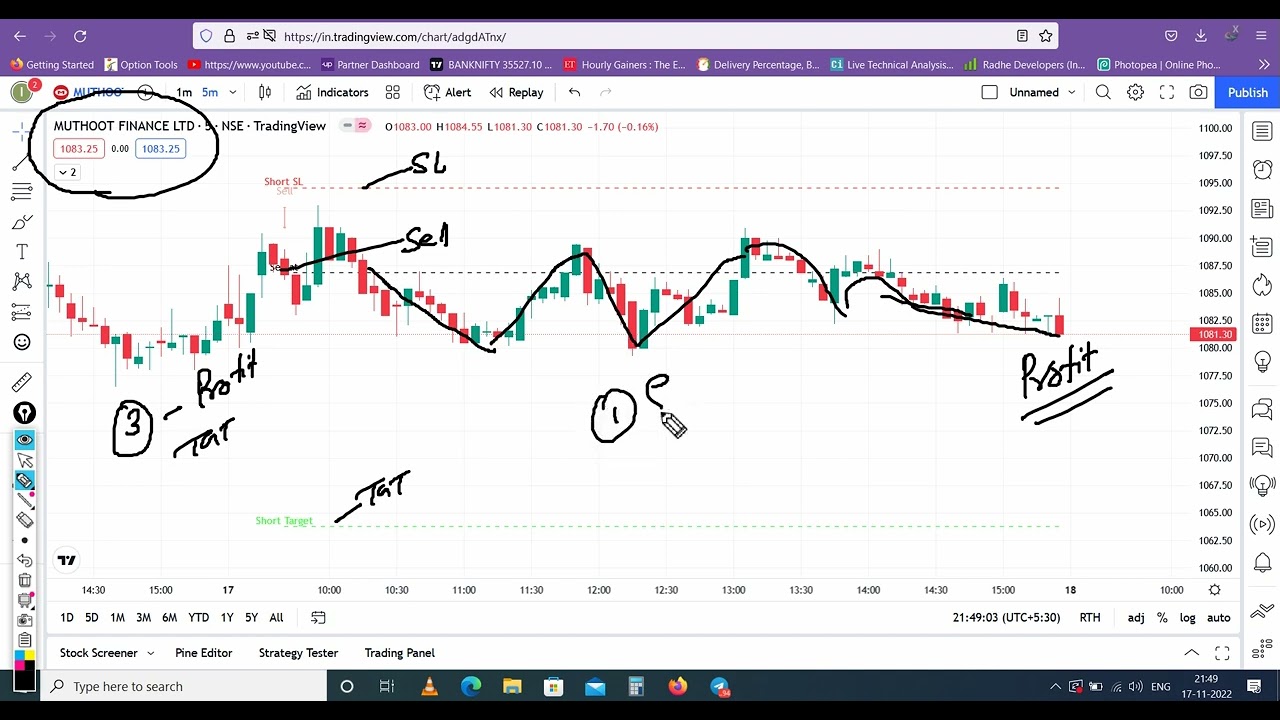The height and width of the screenshot is (720, 1280).
Task: Open the Option Tools bookmark
Action: pyautogui.click(x=141, y=65)
